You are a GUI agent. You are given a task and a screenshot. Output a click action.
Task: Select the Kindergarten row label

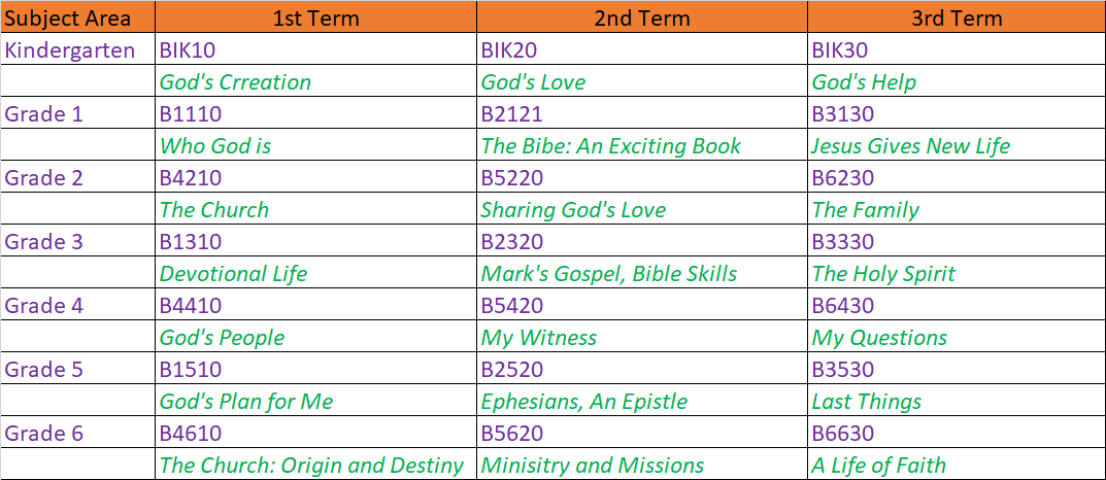click(x=70, y=50)
